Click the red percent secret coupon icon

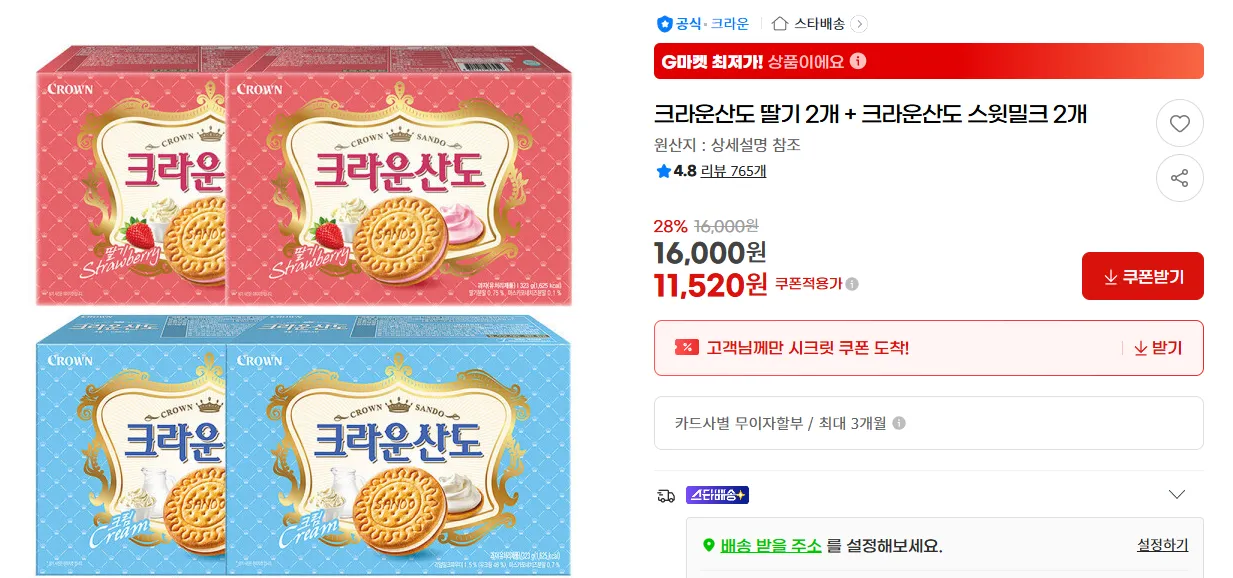coord(687,348)
